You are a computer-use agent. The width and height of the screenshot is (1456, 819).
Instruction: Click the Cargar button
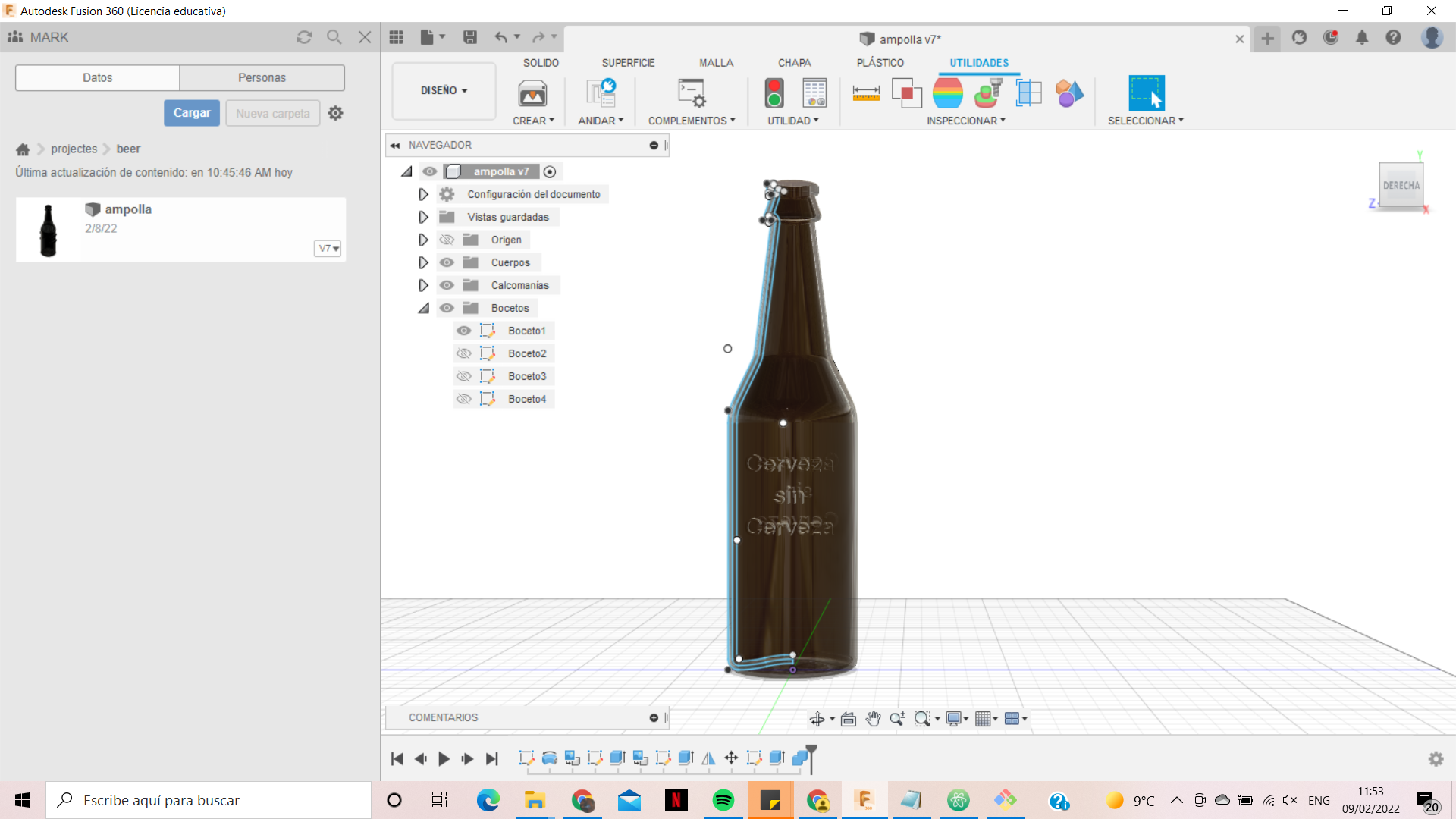pyautogui.click(x=192, y=113)
